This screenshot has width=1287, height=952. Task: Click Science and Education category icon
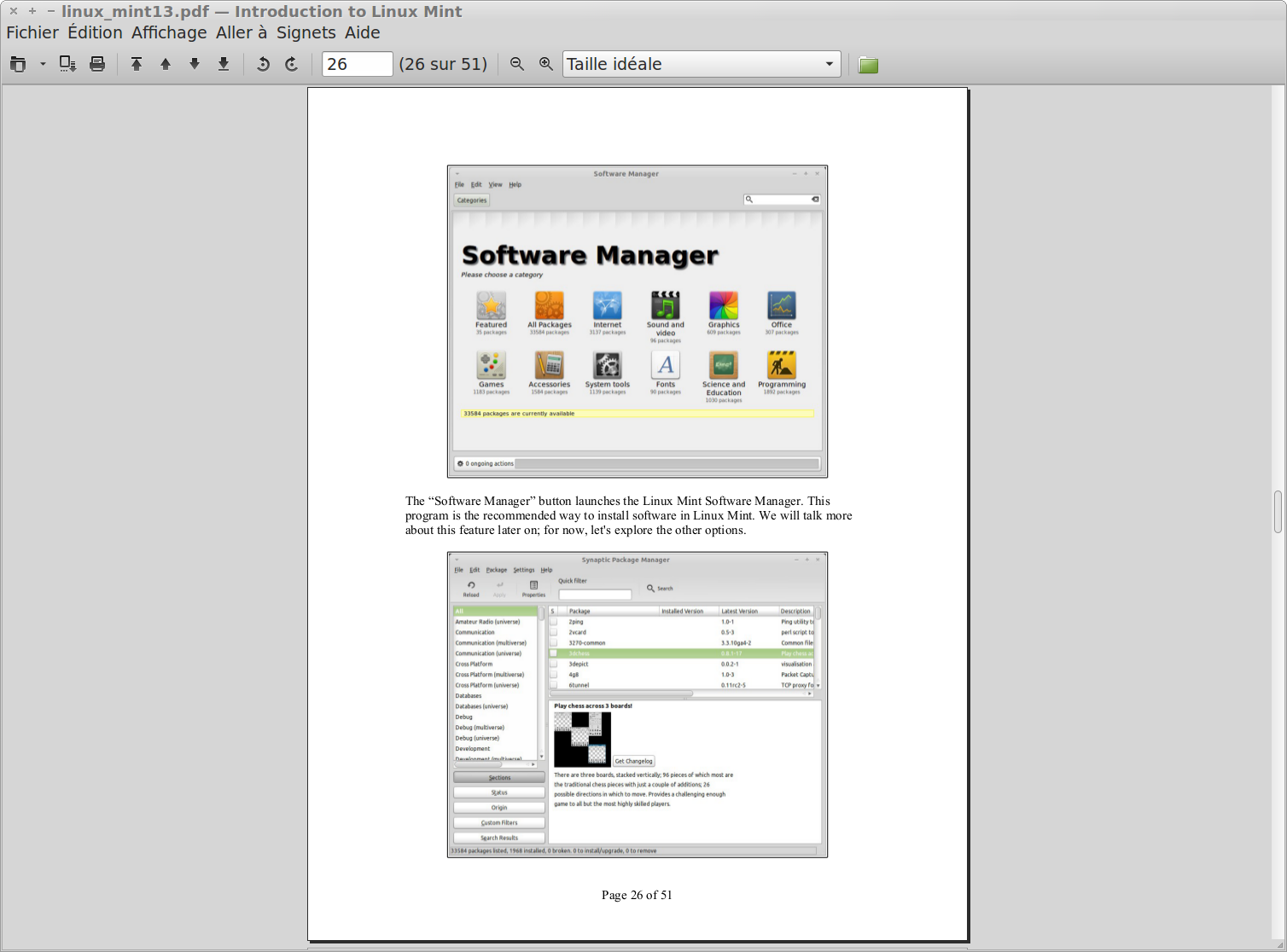point(724,365)
